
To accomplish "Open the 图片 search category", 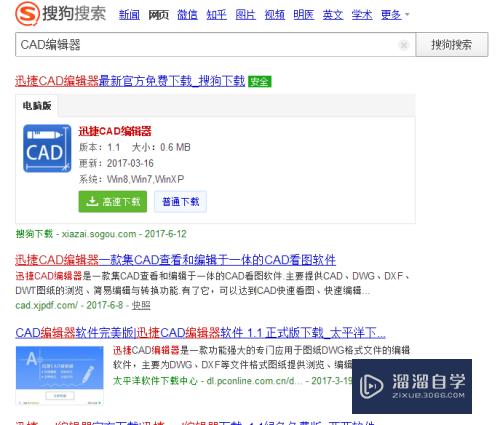I will (246, 15).
